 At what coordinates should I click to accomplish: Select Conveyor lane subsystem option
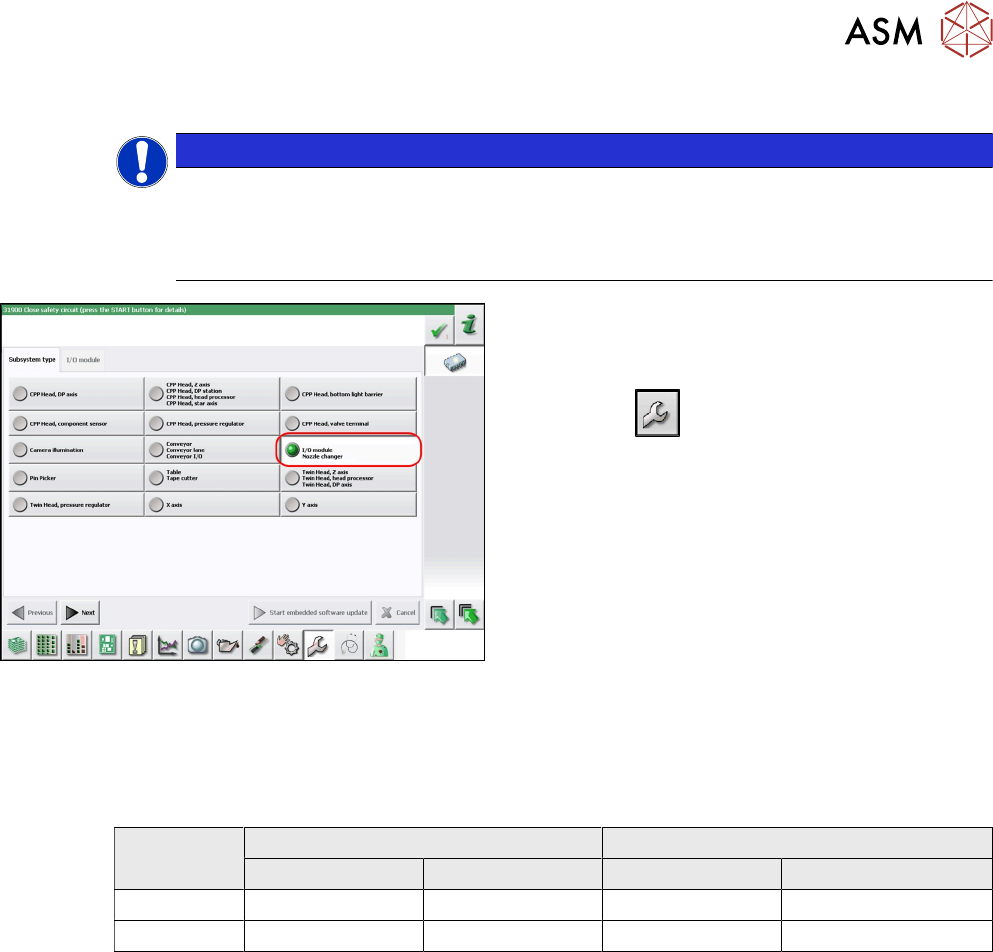pos(212,450)
